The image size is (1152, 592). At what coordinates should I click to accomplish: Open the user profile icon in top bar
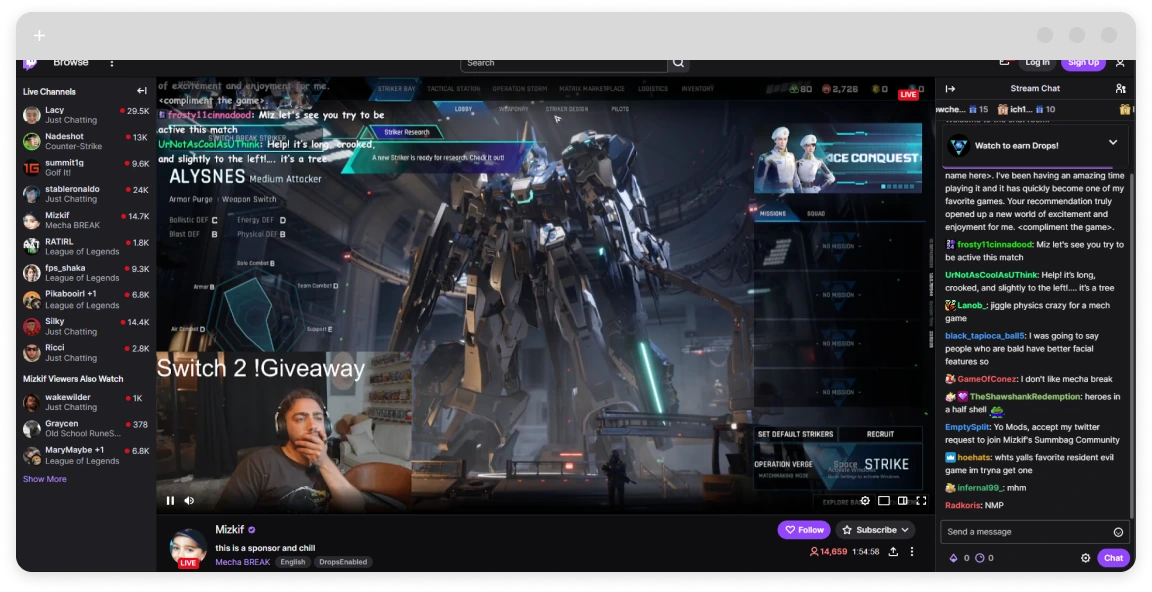click(x=1120, y=63)
